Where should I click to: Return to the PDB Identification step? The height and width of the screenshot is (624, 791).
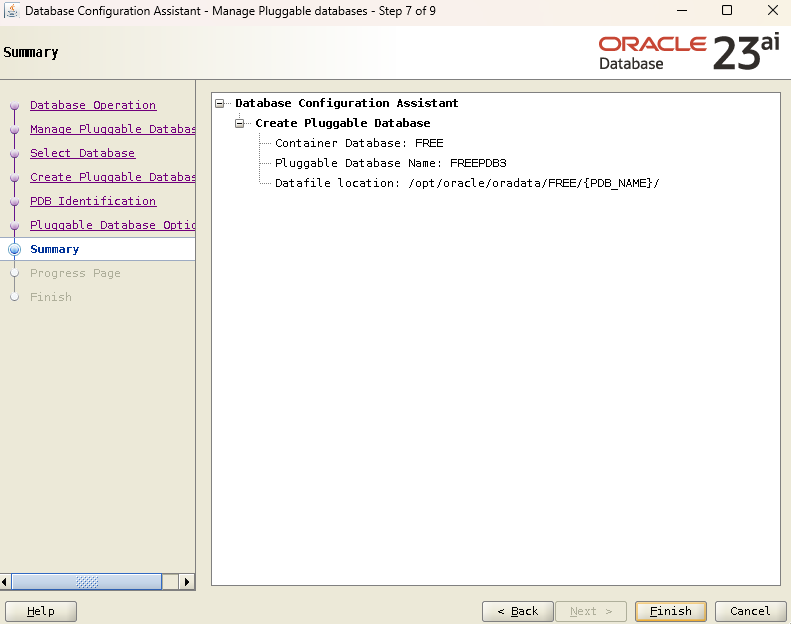click(x=93, y=201)
